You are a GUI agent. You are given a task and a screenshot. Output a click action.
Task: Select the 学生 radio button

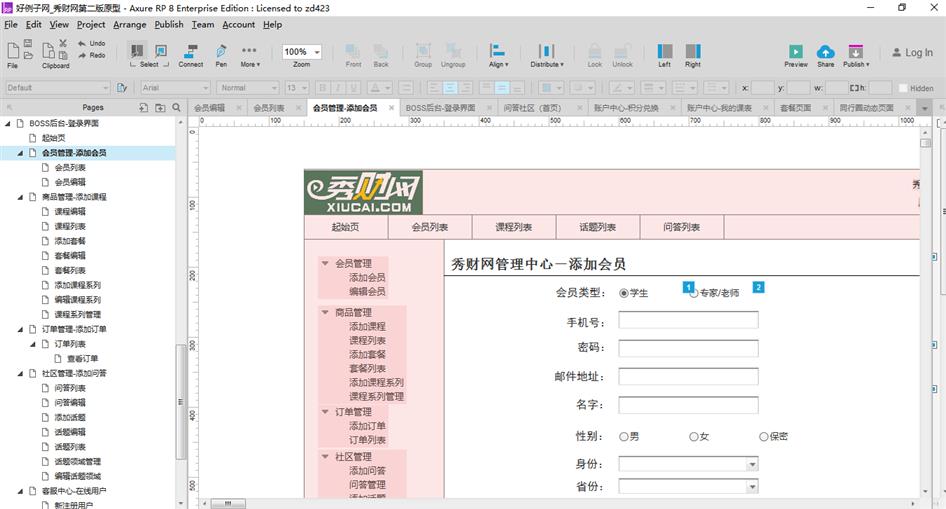click(x=624, y=293)
